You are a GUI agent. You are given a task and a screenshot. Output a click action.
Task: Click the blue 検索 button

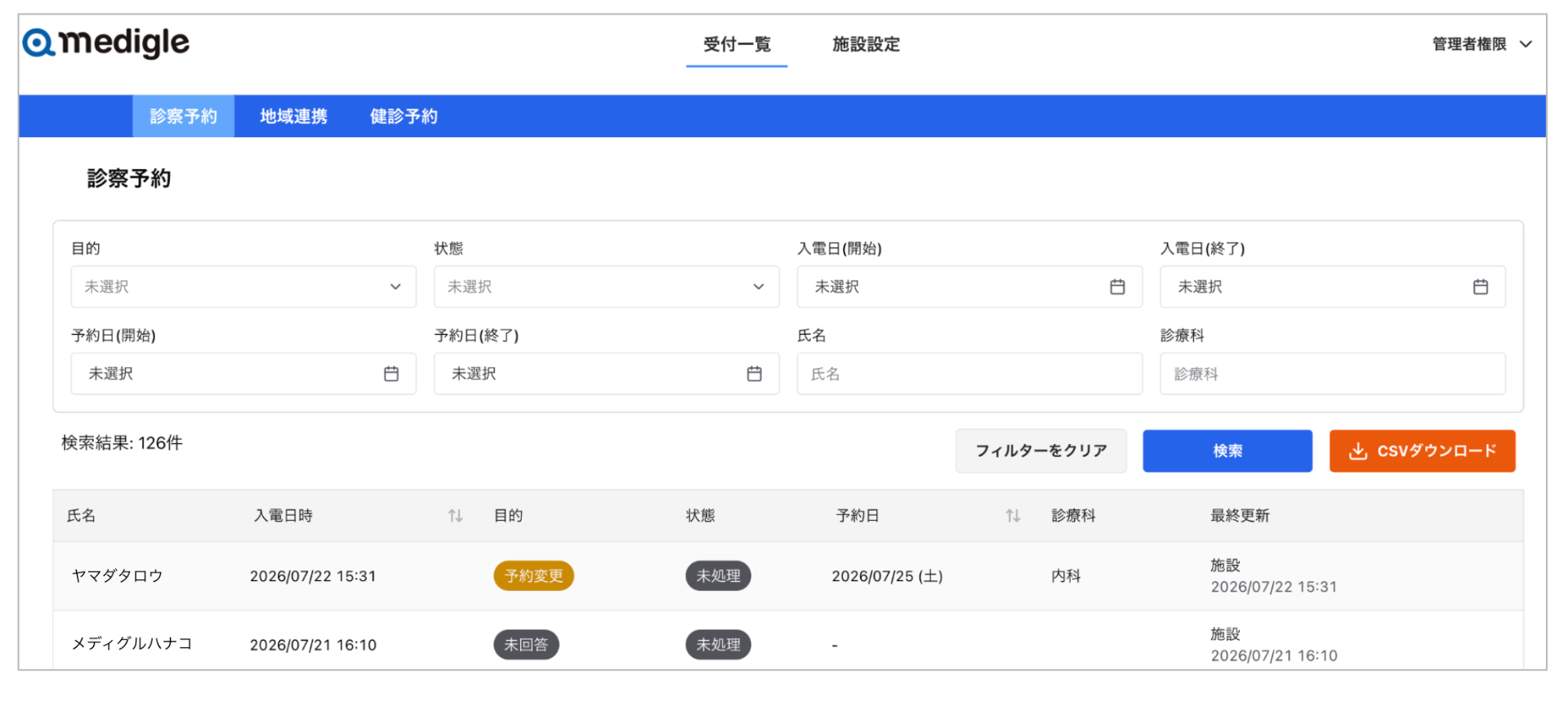[x=1227, y=451]
